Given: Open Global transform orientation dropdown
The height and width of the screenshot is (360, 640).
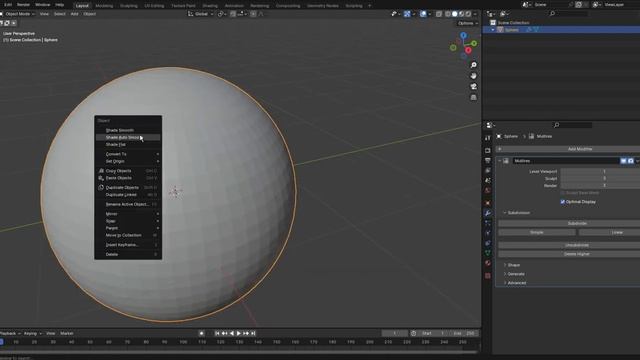Looking at the screenshot, I should click(201, 14).
